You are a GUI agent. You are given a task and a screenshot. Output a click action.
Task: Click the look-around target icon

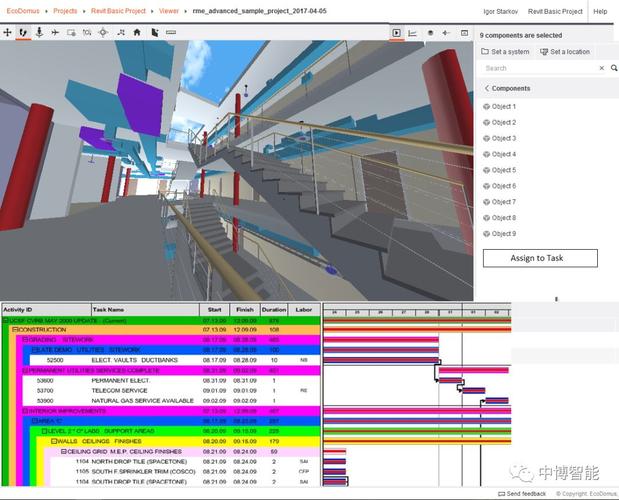click(103, 32)
